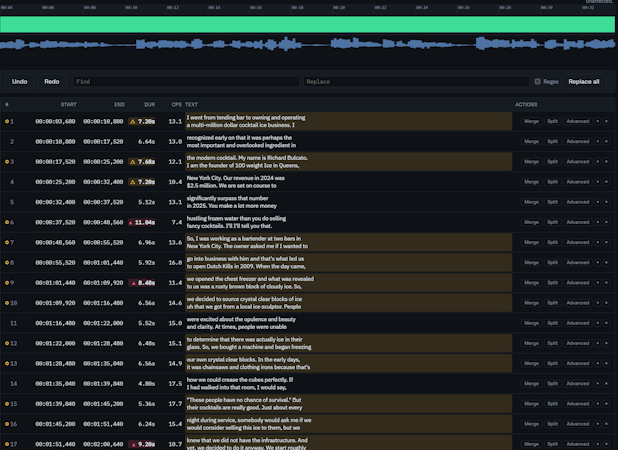Click the START column header
This screenshot has width=618, height=450.
(69, 104)
